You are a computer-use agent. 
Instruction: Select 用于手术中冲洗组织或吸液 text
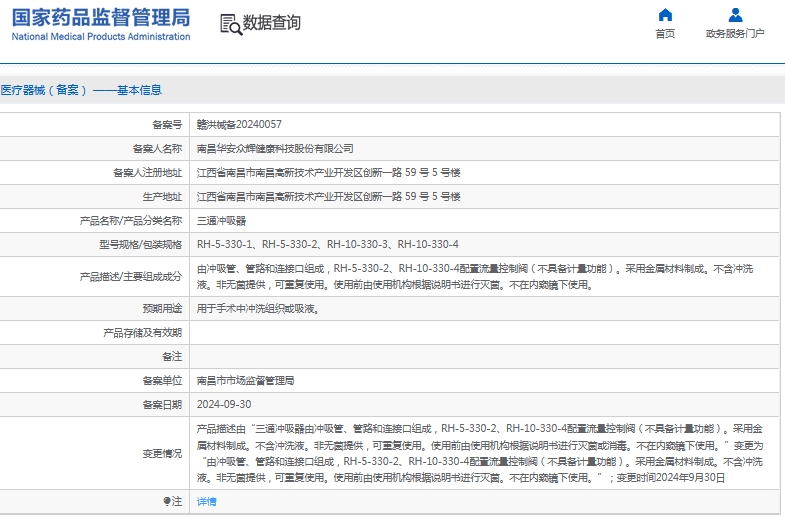(258, 309)
